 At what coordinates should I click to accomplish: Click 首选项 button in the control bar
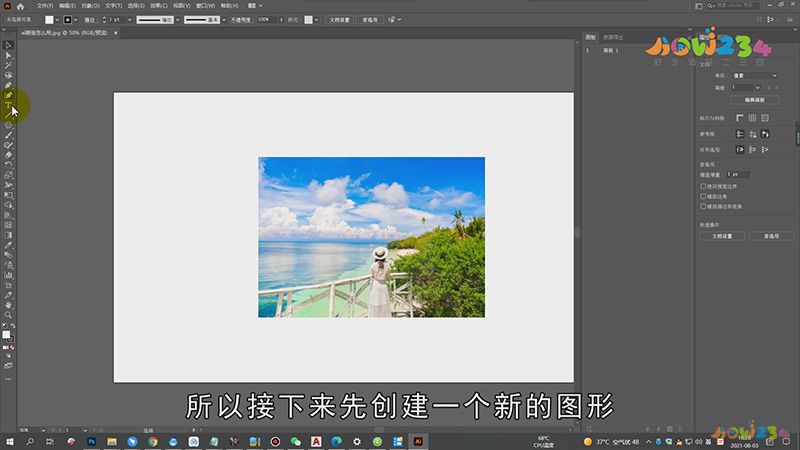[370, 20]
